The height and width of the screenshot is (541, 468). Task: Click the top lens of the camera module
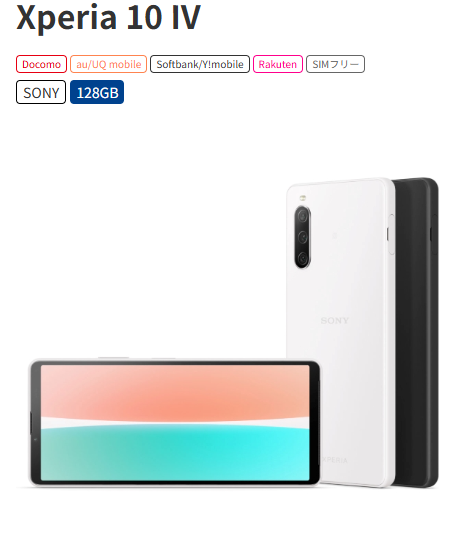pyautogui.click(x=303, y=216)
